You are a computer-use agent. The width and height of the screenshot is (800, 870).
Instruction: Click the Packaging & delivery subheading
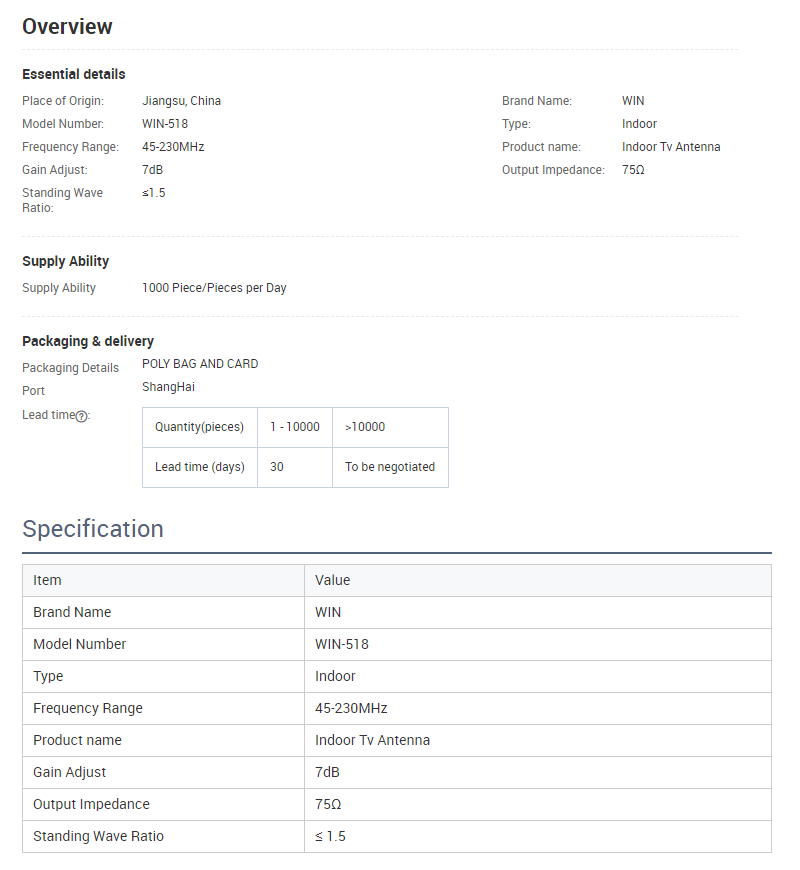coord(88,341)
